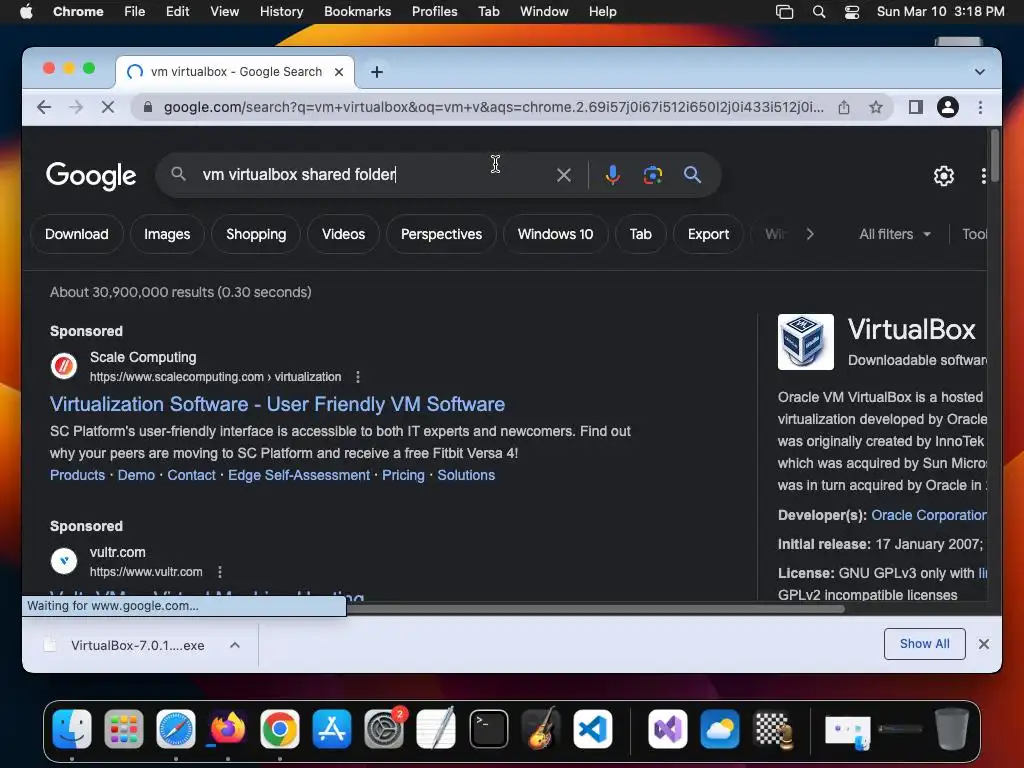Viewport: 1024px width, 768px height.
Task: Click Show All downloads button
Action: [924, 644]
